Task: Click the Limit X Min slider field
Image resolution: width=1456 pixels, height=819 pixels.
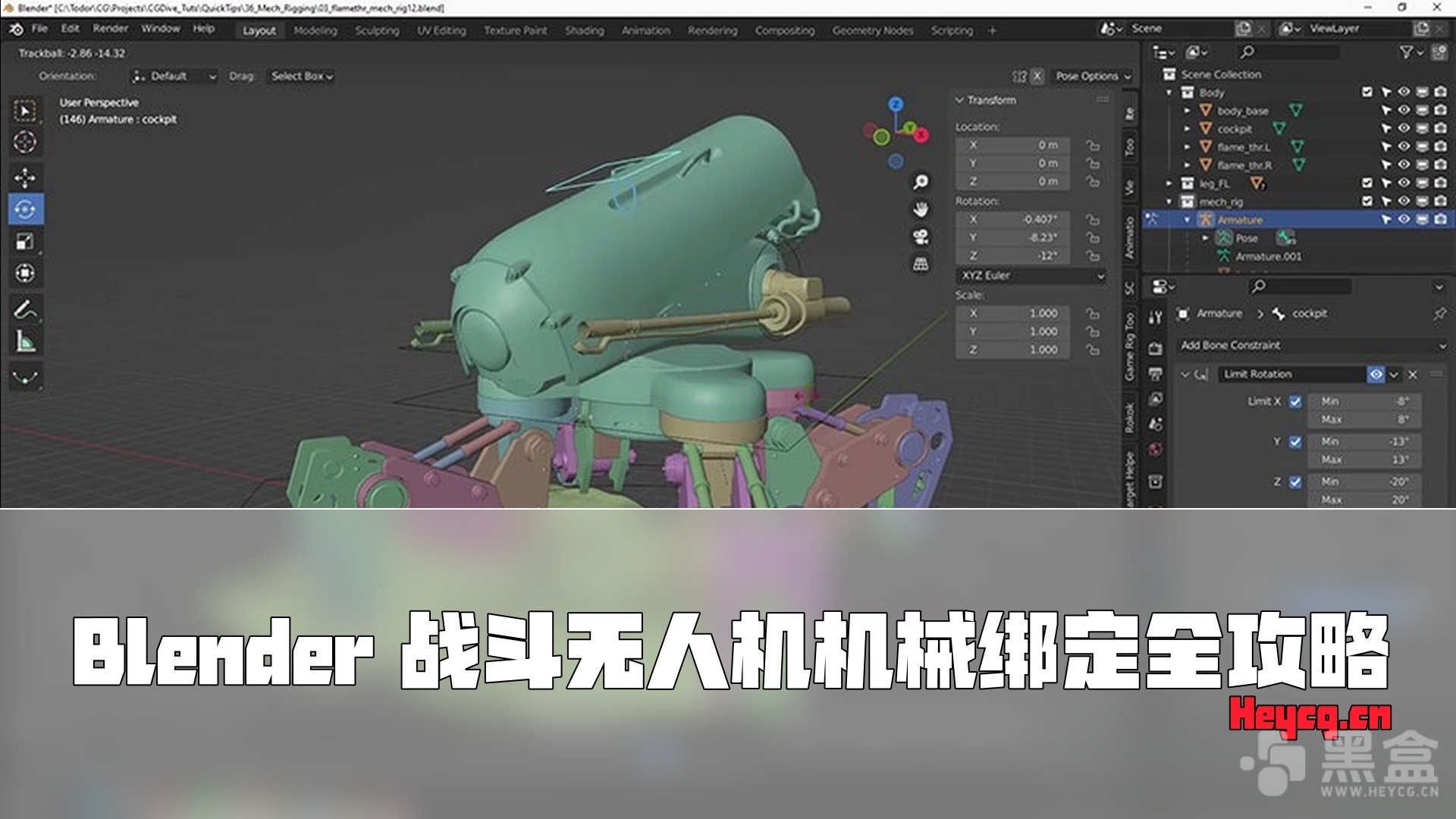Action: click(x=1364, y=402)
